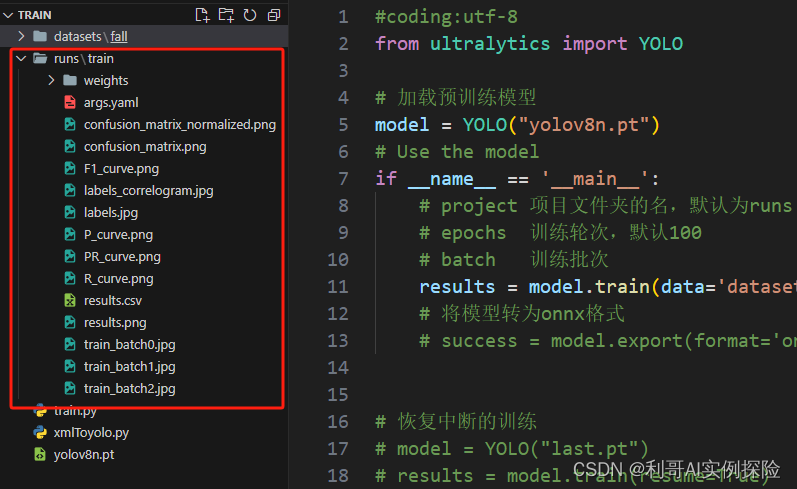Select train_batch1.jpg in explorer
Screen dimensions: 797x489
(130, 367)
